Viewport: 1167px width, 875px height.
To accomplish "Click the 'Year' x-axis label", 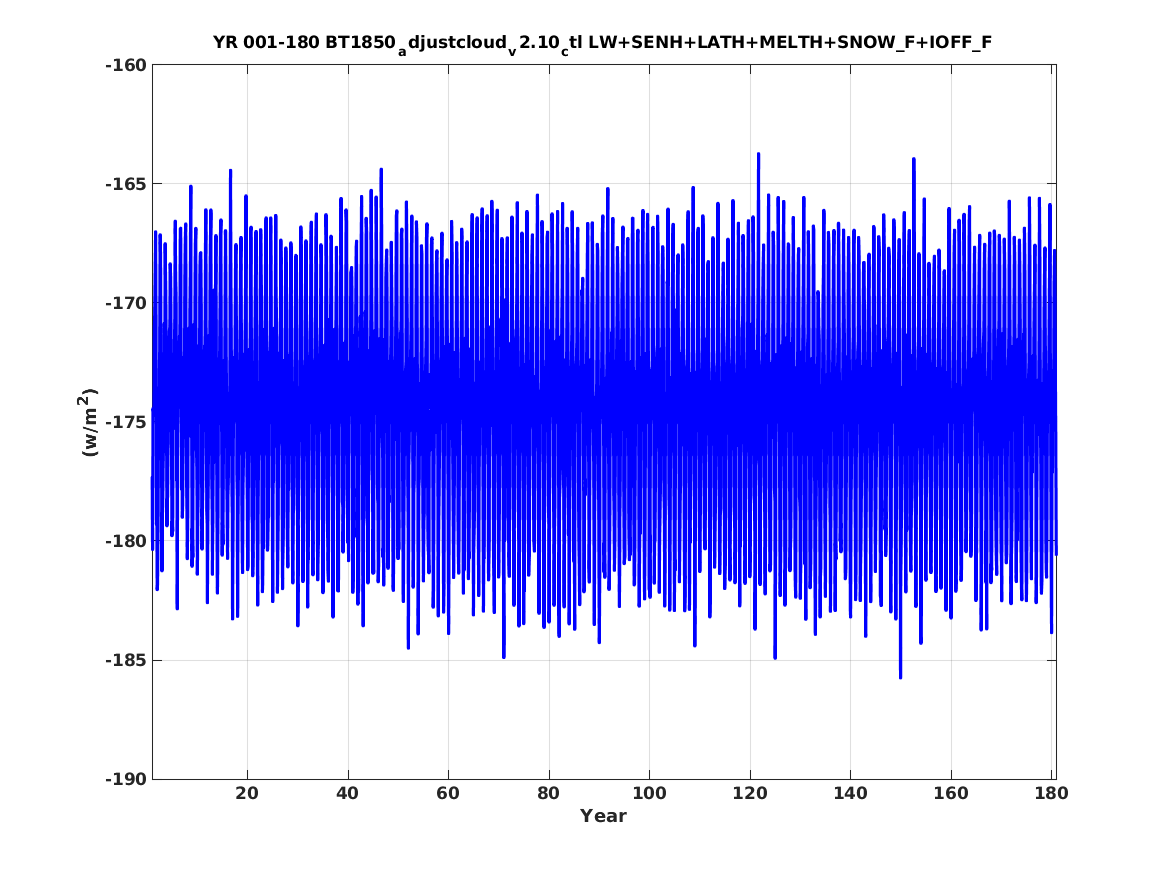I will [x=604, y=816].
